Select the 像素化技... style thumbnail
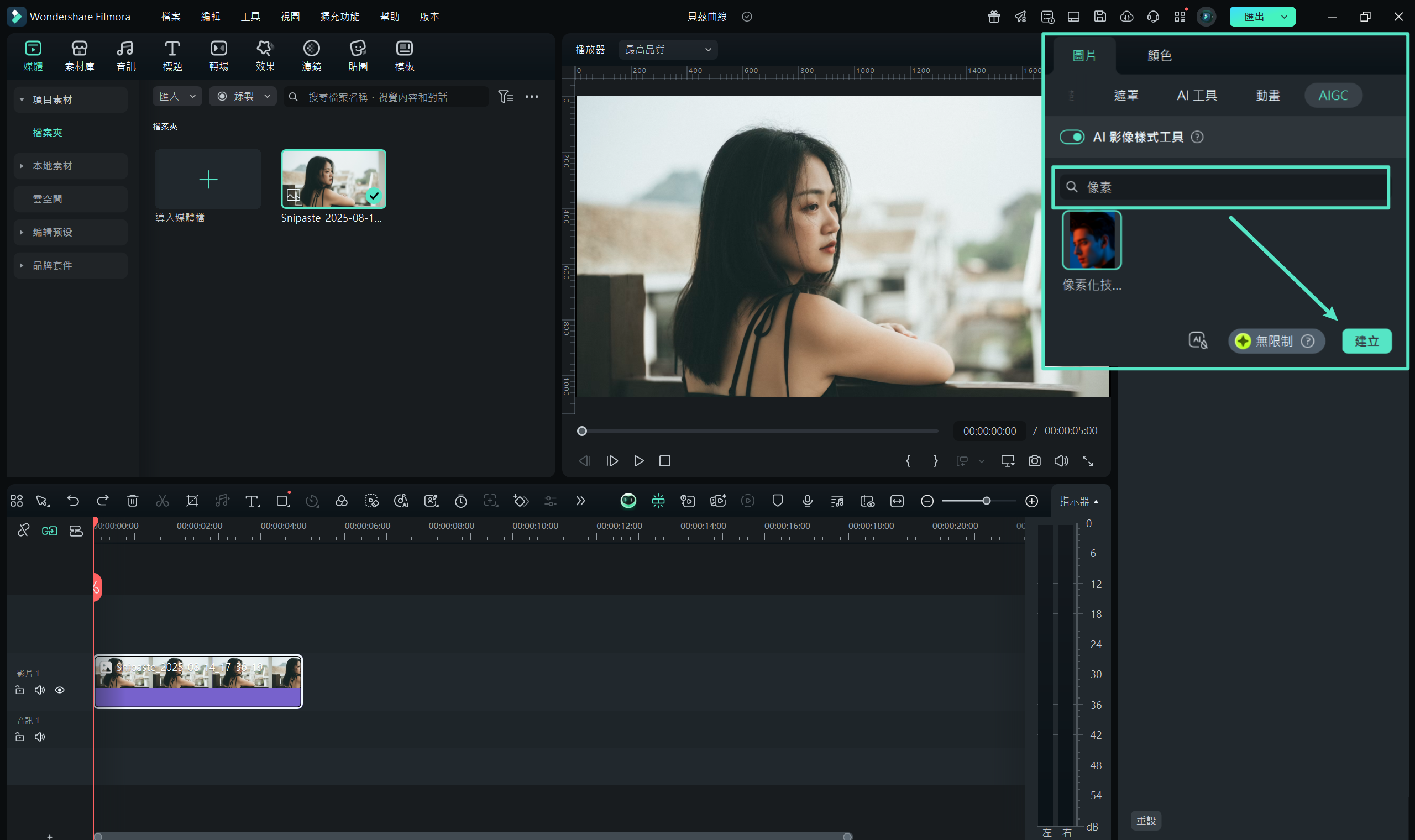Screen dimensions: 1415x840 tap(1091, 240)
